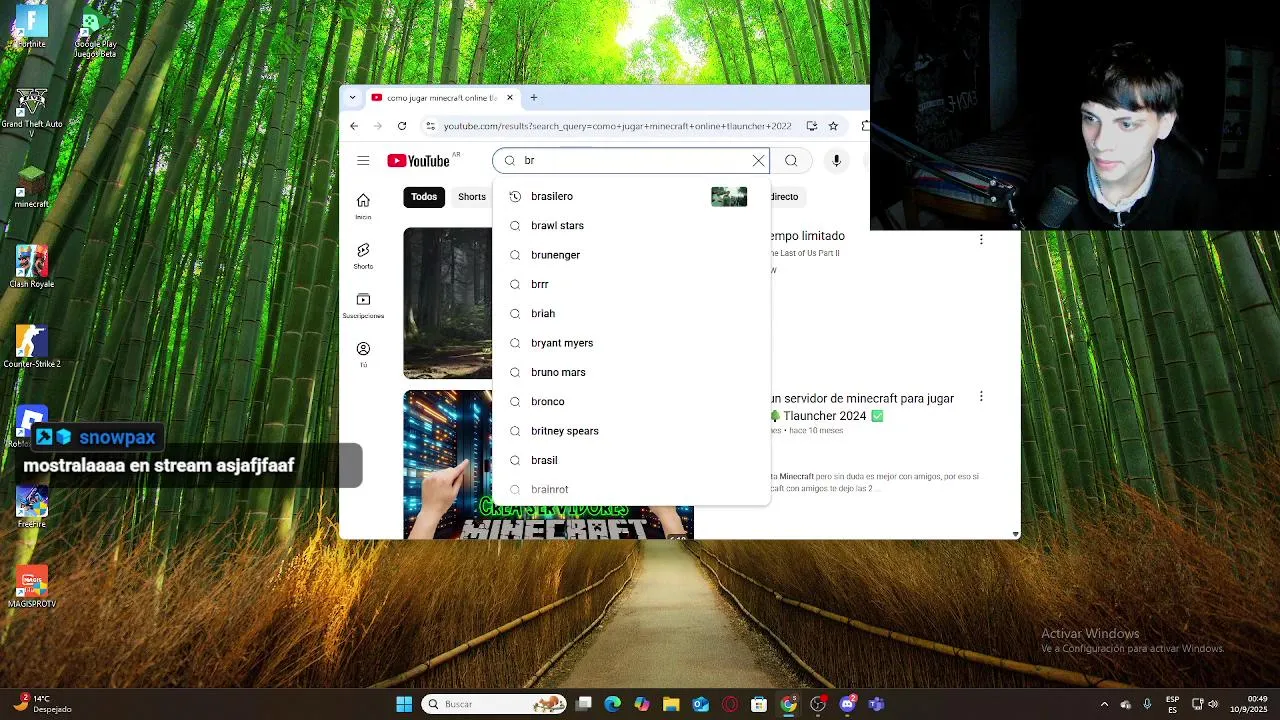Open the Chrome tab search dropdown
Screen dimensions: 1280x720
pyautogui.click(x=352, y=98)
